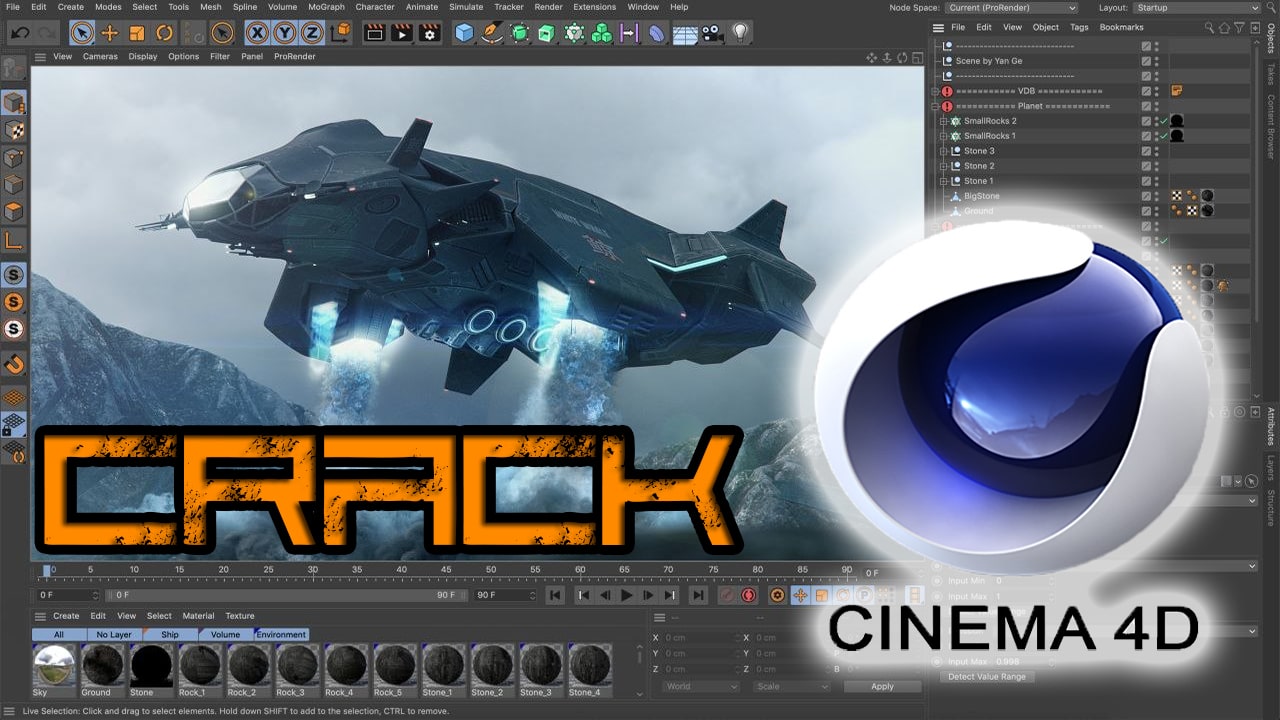Viewport: 1280px width, 720px height.
Task: Expand the SmallRocks 2 object
Action: pos(943,121)
